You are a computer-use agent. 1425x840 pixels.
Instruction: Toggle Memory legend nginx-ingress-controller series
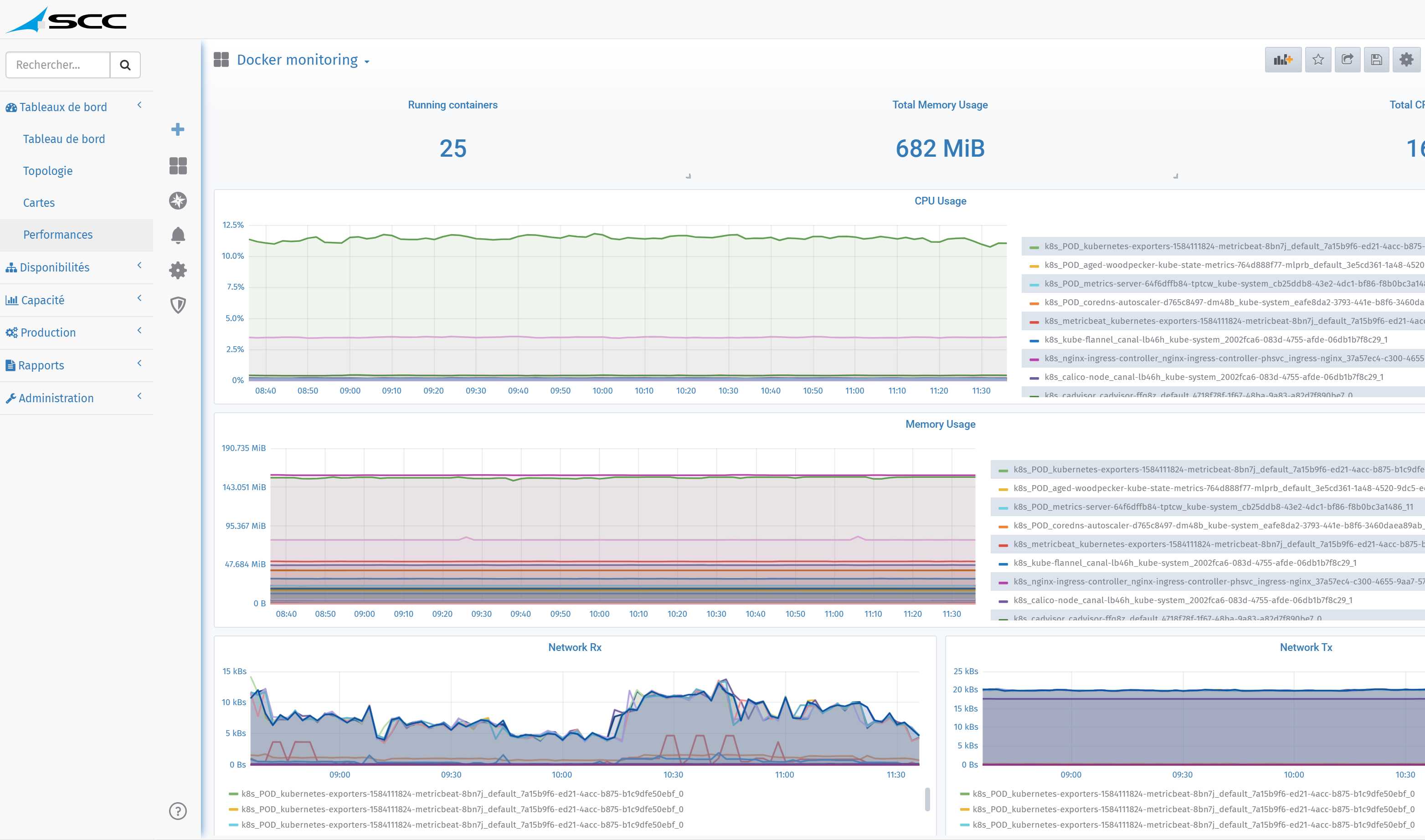pos(1219,582)
